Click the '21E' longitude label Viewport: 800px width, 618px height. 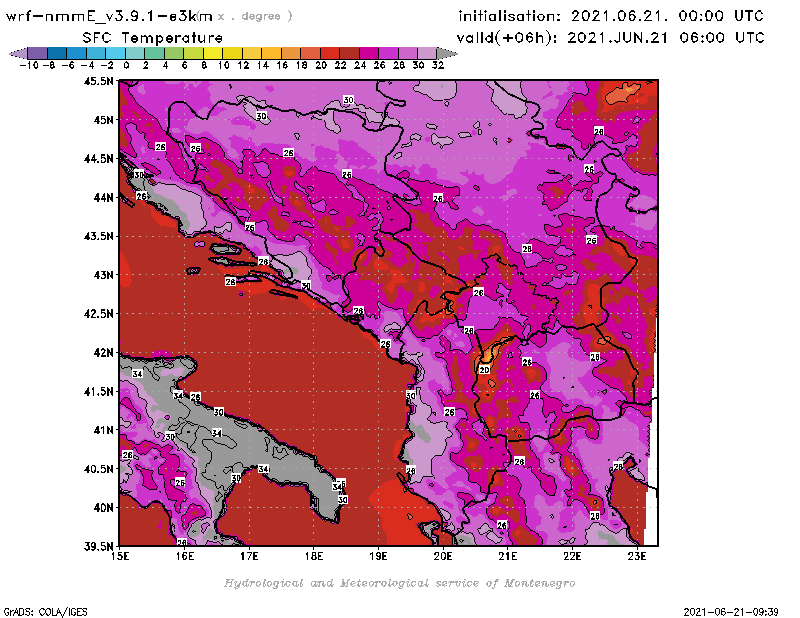click(508, 556)
